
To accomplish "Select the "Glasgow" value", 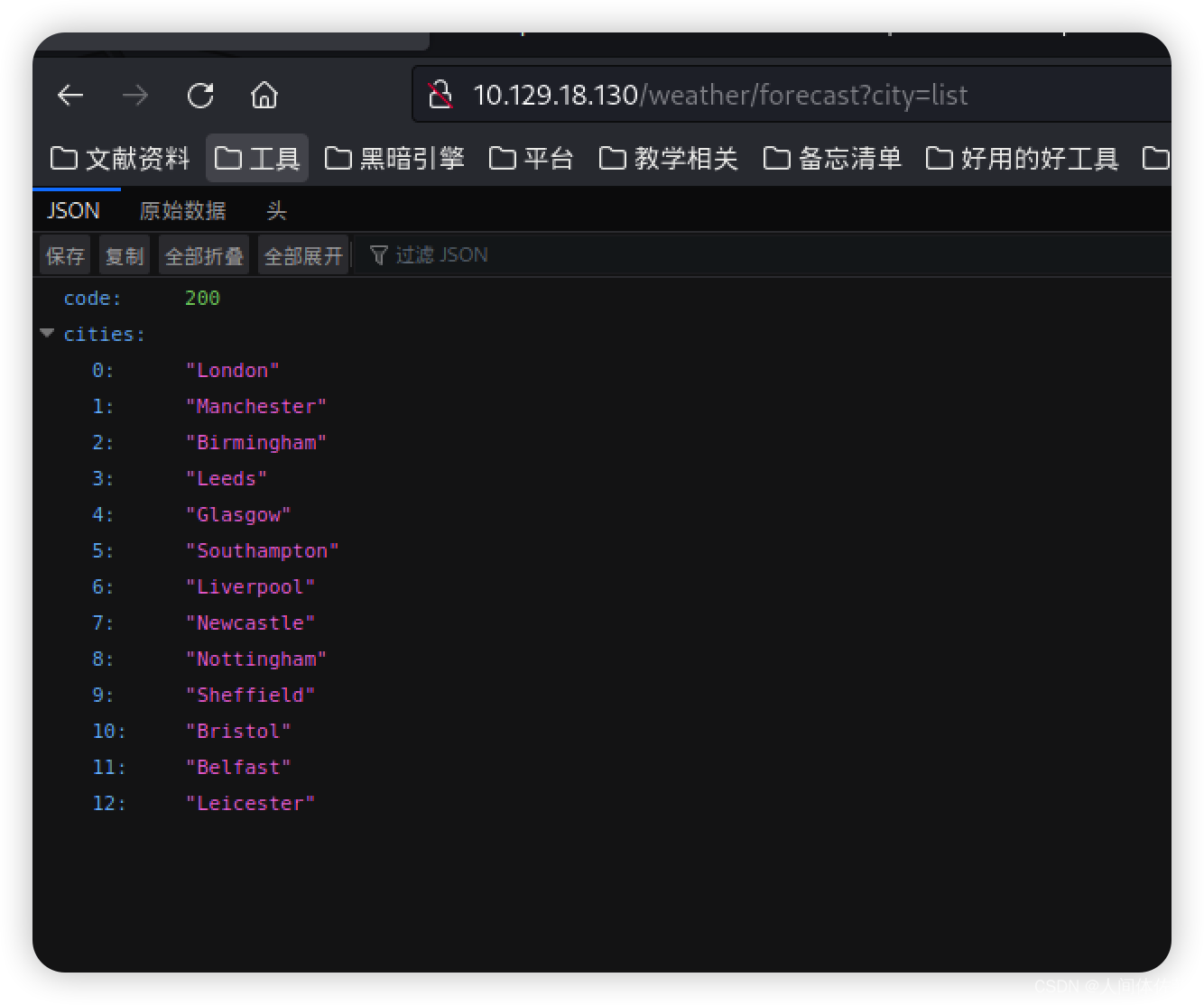I will point(238,515).
